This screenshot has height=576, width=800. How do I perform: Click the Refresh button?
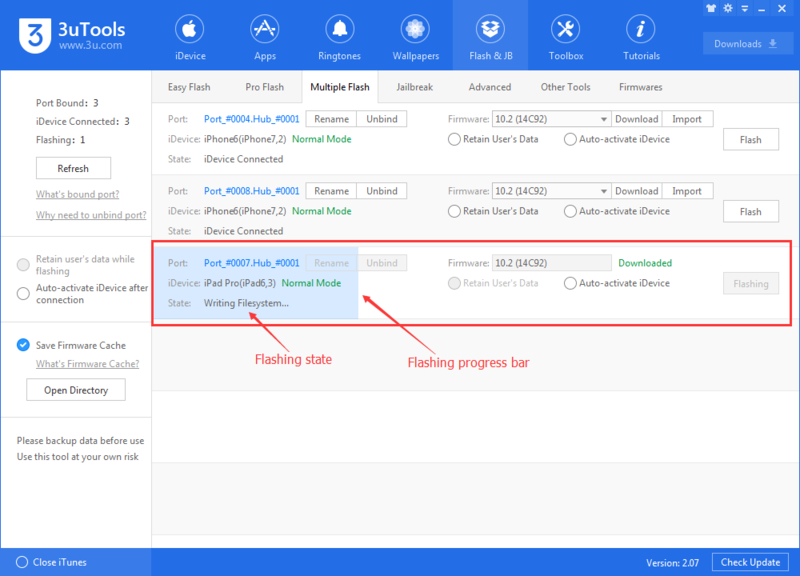(x=73, y=168)
